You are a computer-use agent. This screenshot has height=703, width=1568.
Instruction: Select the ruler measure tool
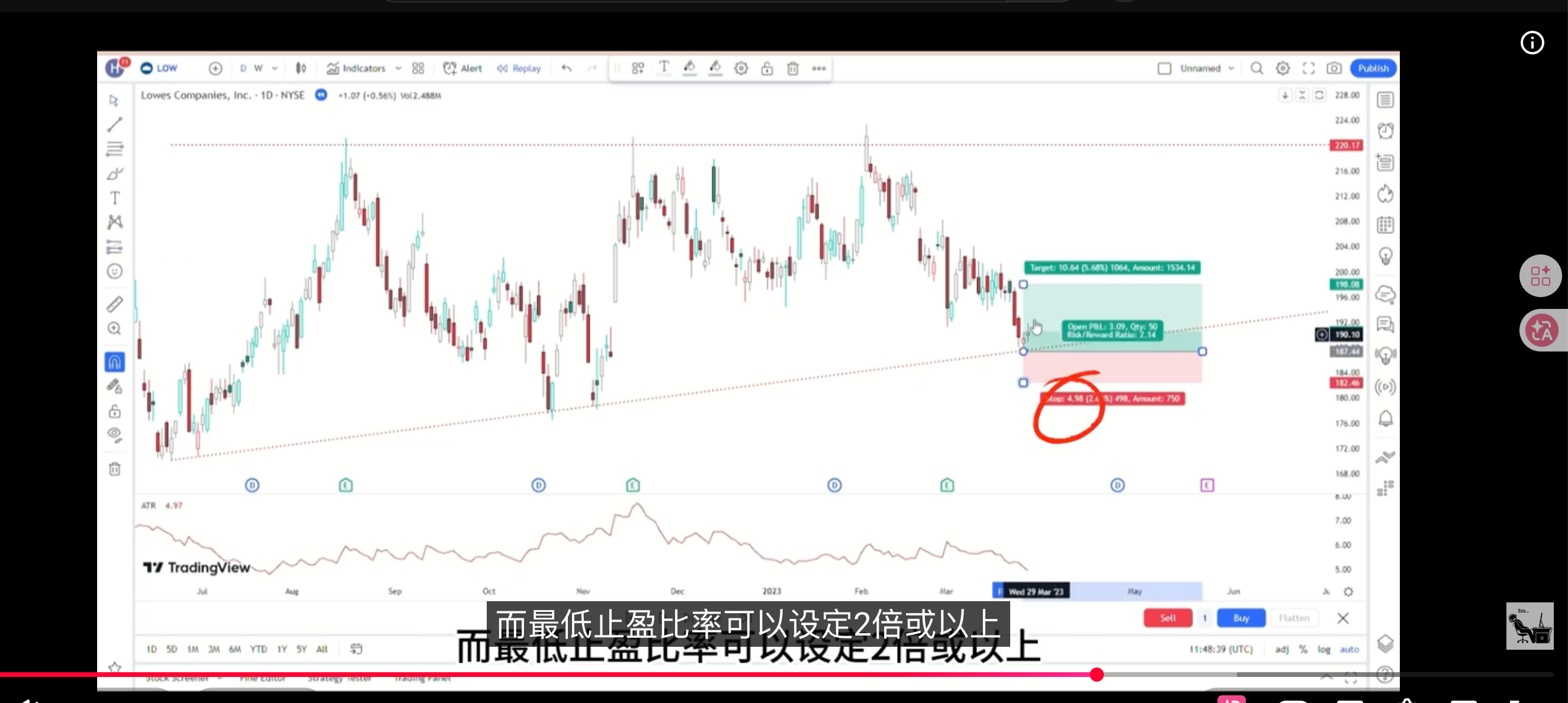(x=114, y=304)
